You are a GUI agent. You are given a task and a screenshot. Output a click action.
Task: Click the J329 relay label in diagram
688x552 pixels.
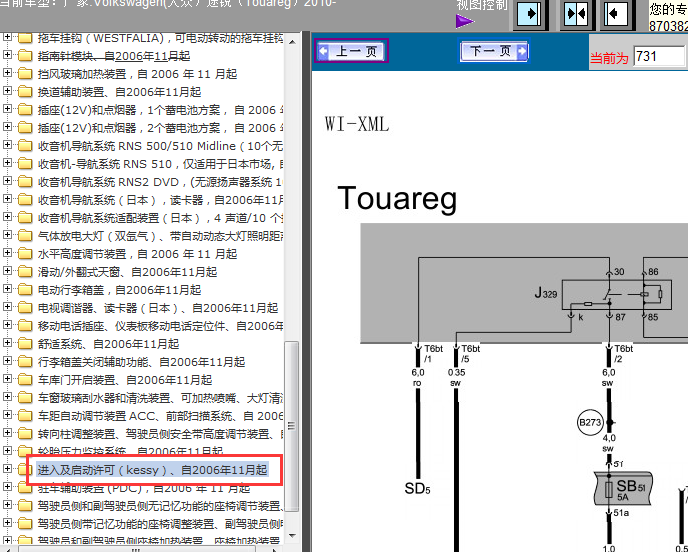tap(546, 293)
